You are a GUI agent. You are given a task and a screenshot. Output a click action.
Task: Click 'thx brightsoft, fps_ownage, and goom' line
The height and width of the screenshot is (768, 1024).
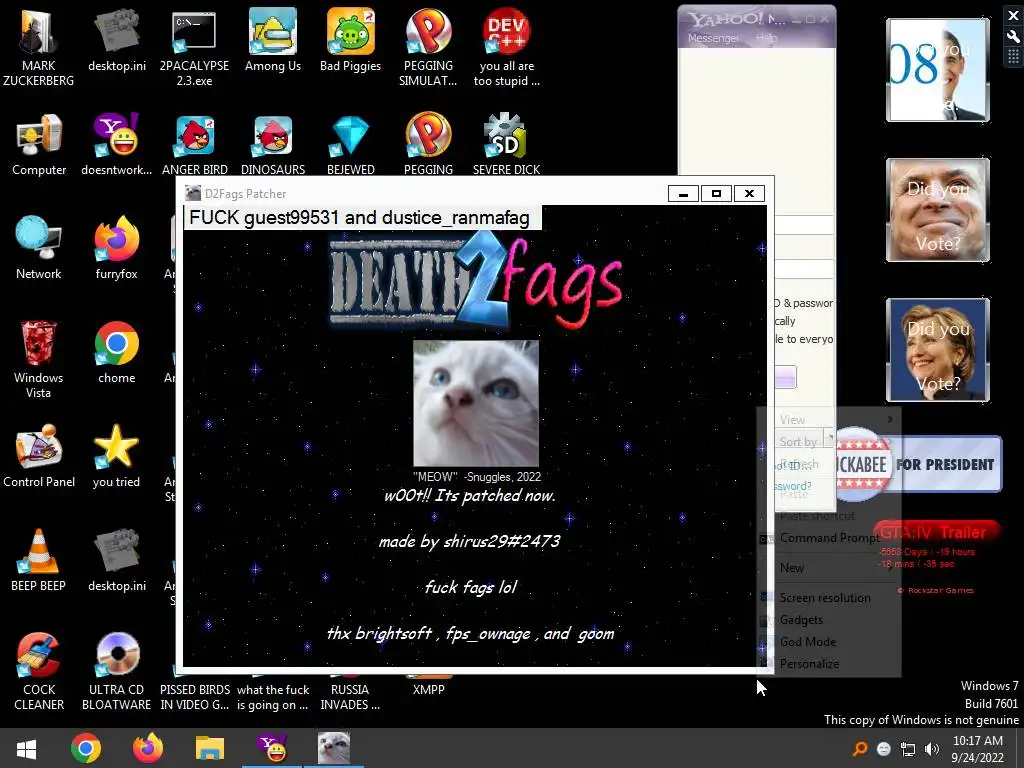pyautogui.click(x=470, y=633)
